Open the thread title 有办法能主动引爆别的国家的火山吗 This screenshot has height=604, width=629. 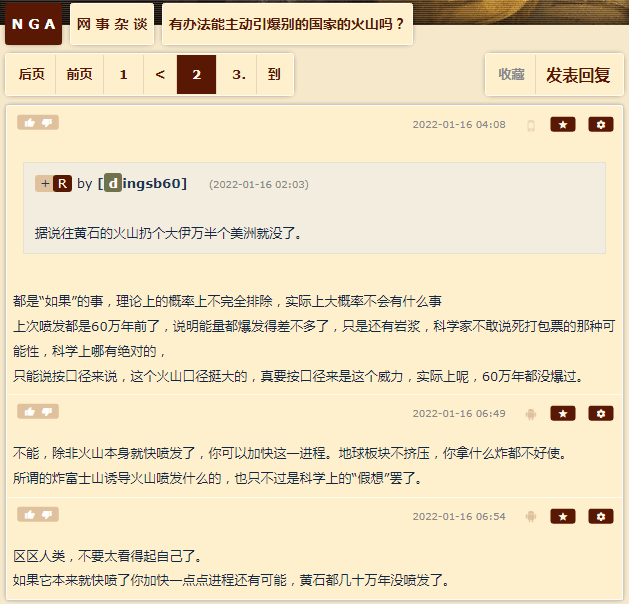(287, 24)
